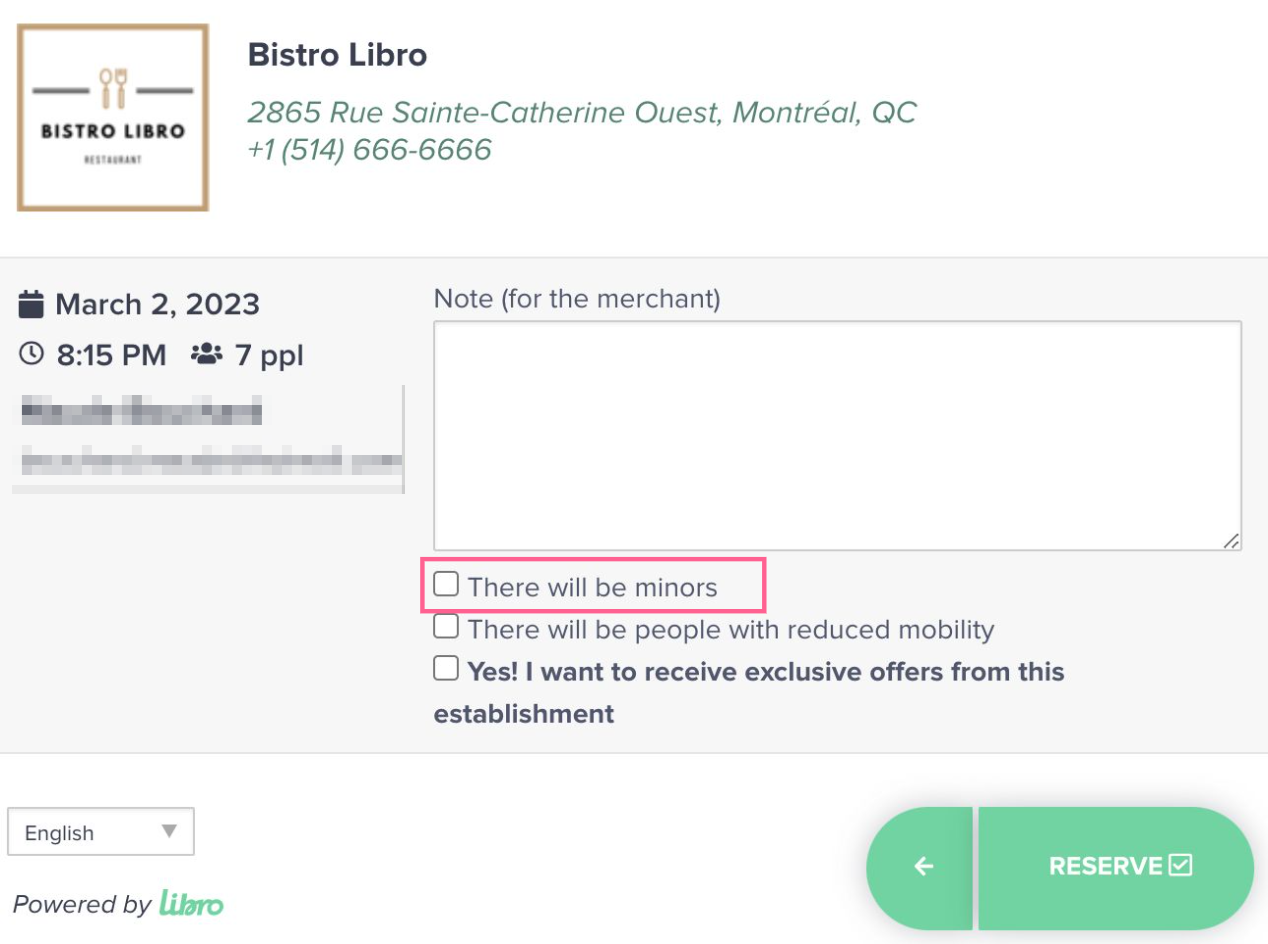This screenshot has width=1268, height=944.
Task: Click the group icon beside 7 ppl
Action: pyautogui.click(x=207, y=354)
